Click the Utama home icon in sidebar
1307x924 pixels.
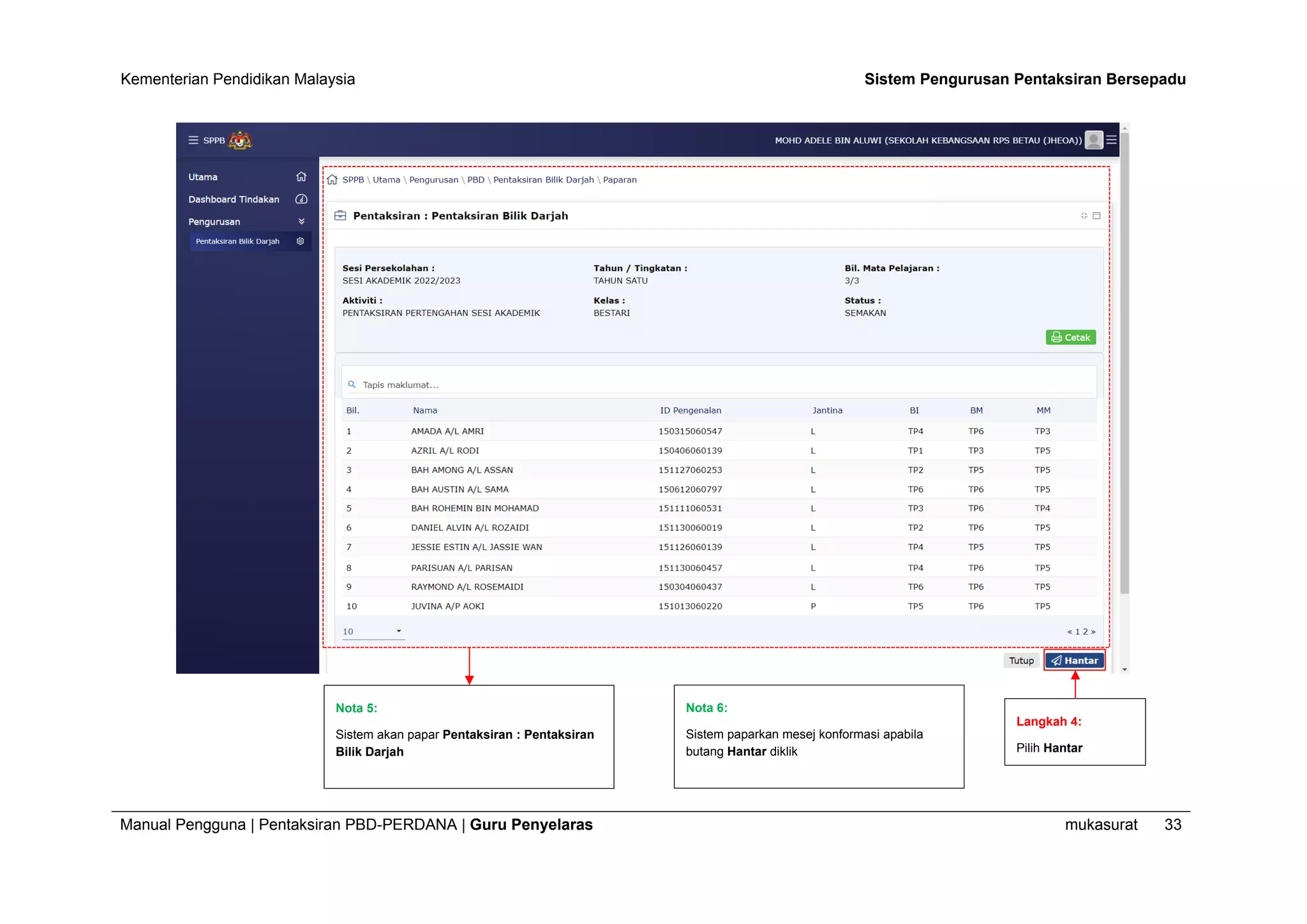[x=301, y=177]
